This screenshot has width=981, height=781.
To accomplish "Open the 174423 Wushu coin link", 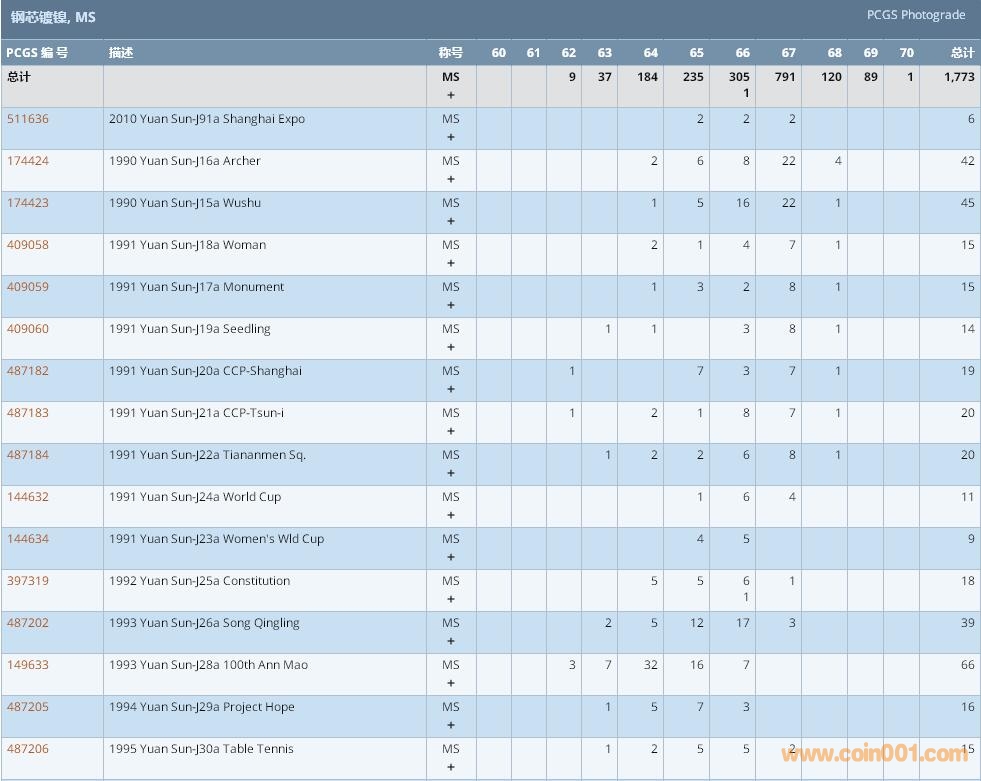I will [28, 203].
